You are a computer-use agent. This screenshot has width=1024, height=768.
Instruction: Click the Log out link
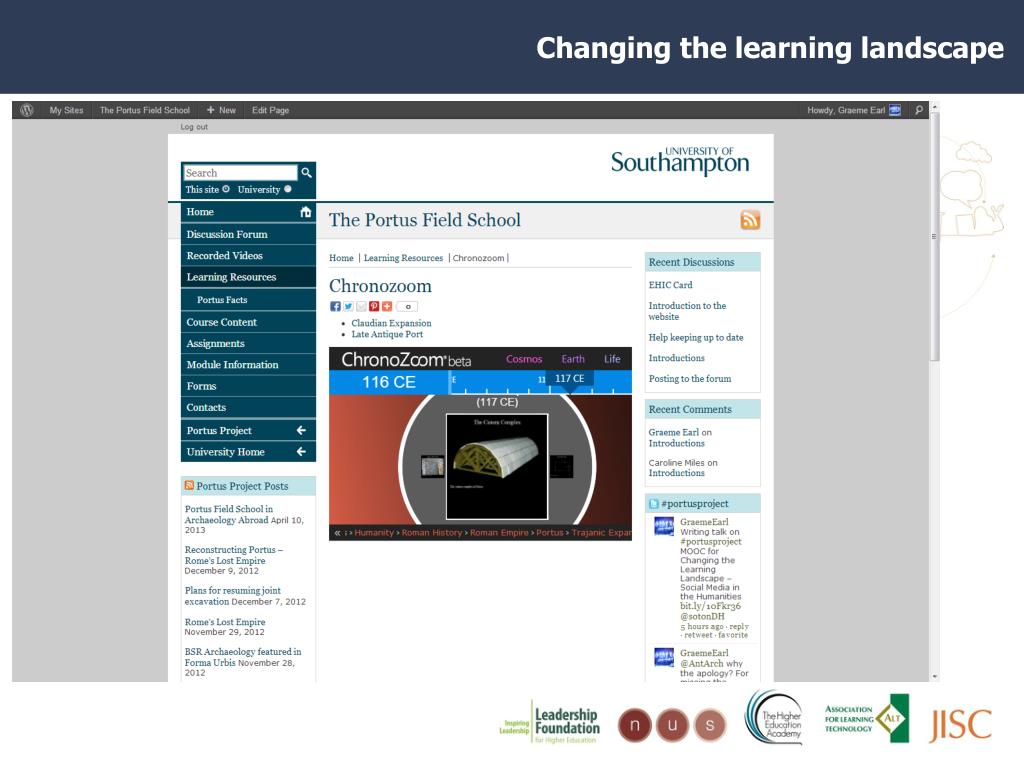coord(194,127)
